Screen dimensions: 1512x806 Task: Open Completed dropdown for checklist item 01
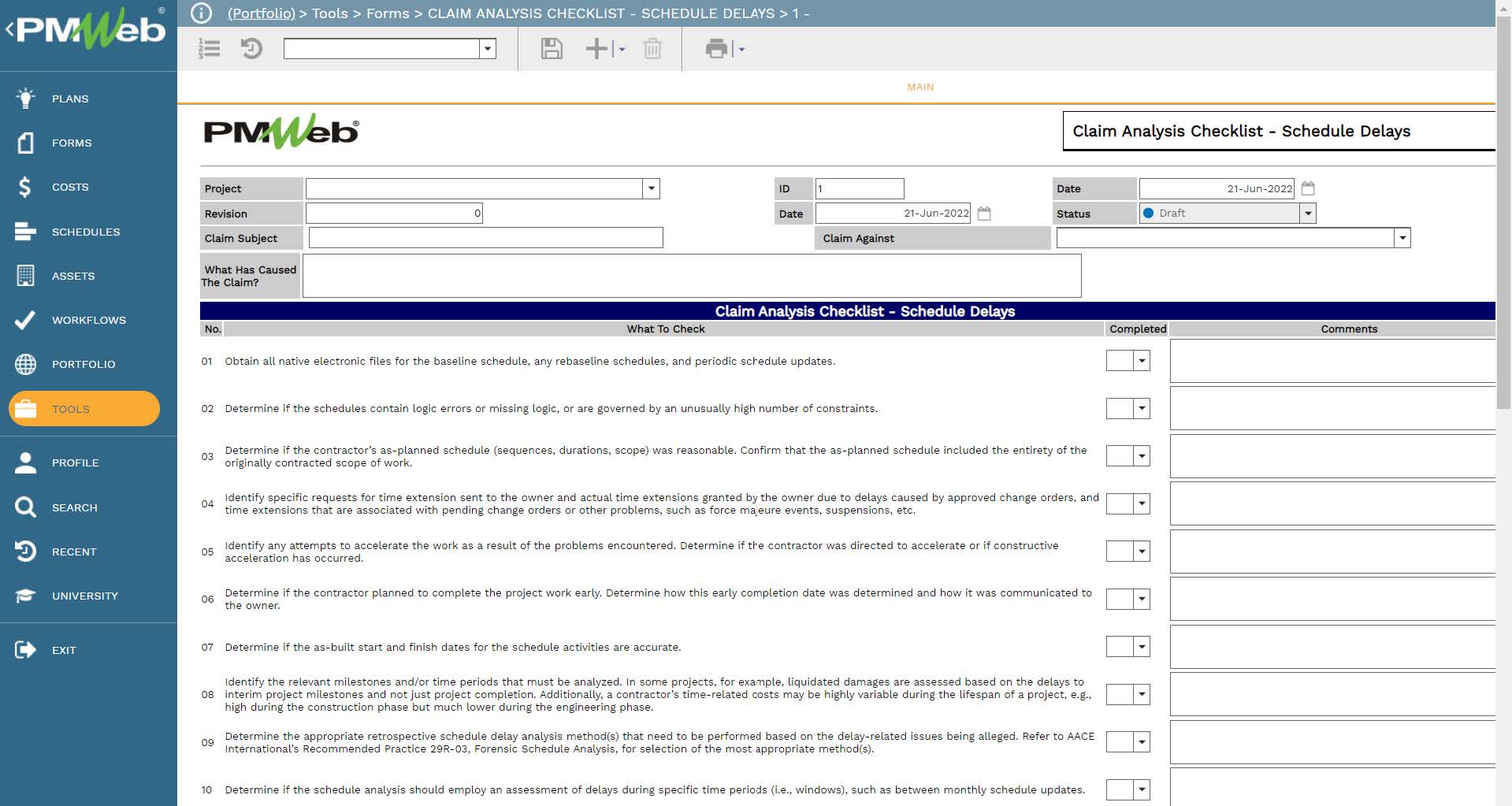(1142, 361)
